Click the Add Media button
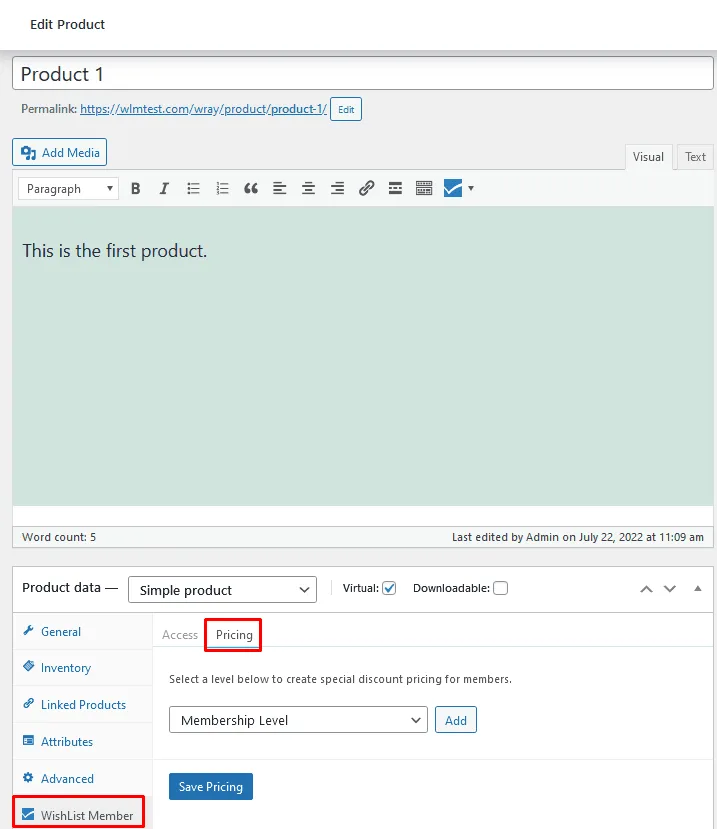 [x=60, y=152]
